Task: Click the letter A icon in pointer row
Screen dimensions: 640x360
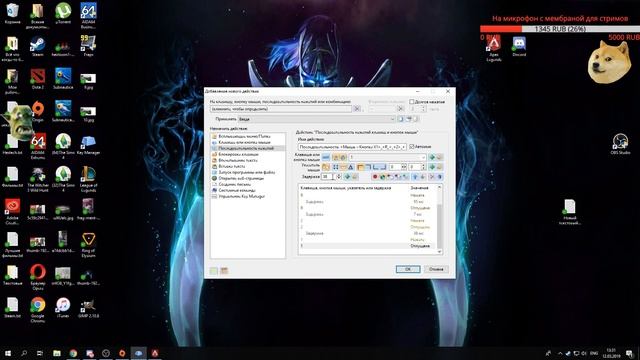Action: [351, 167]
